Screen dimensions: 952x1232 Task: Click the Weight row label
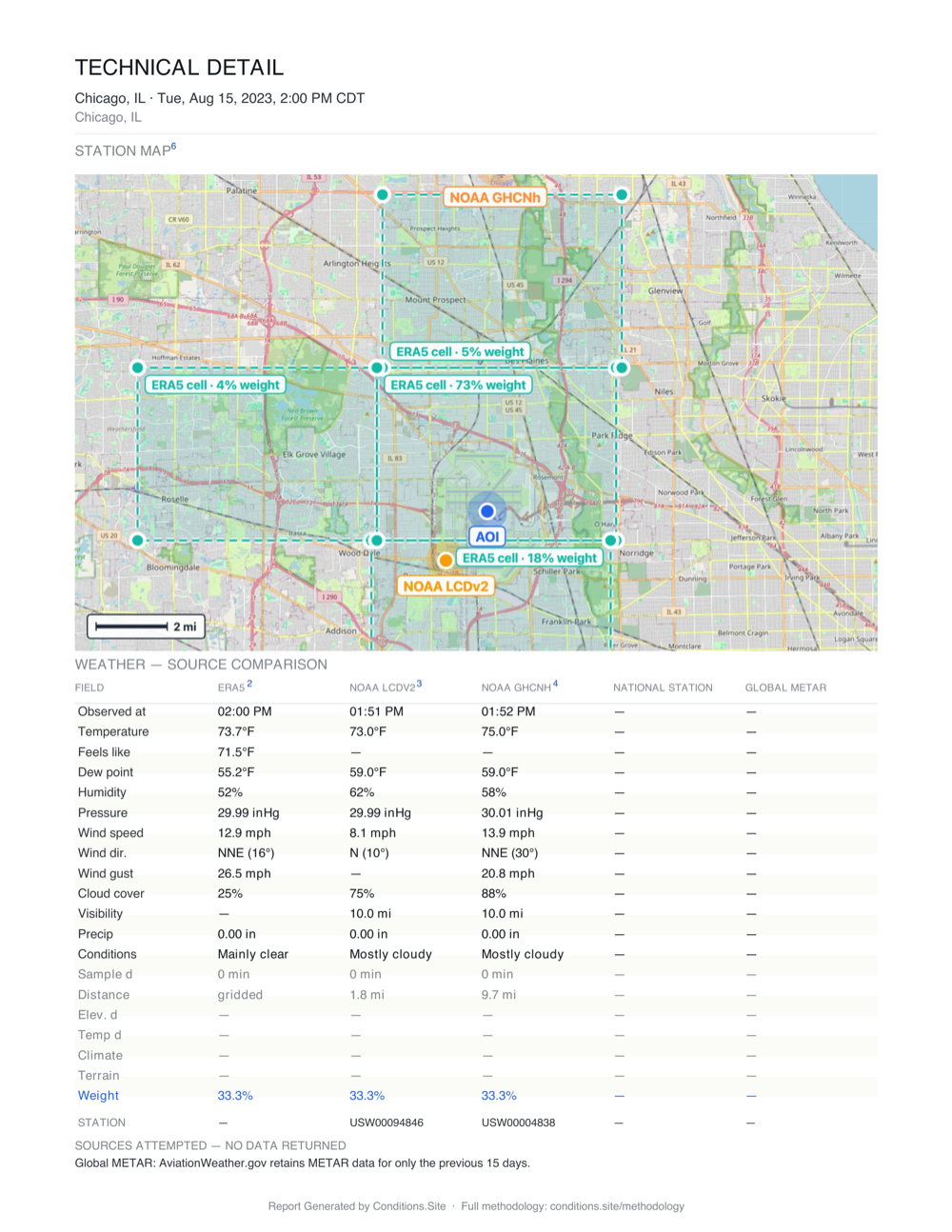pyautogui.click(x=98, y=1096)
